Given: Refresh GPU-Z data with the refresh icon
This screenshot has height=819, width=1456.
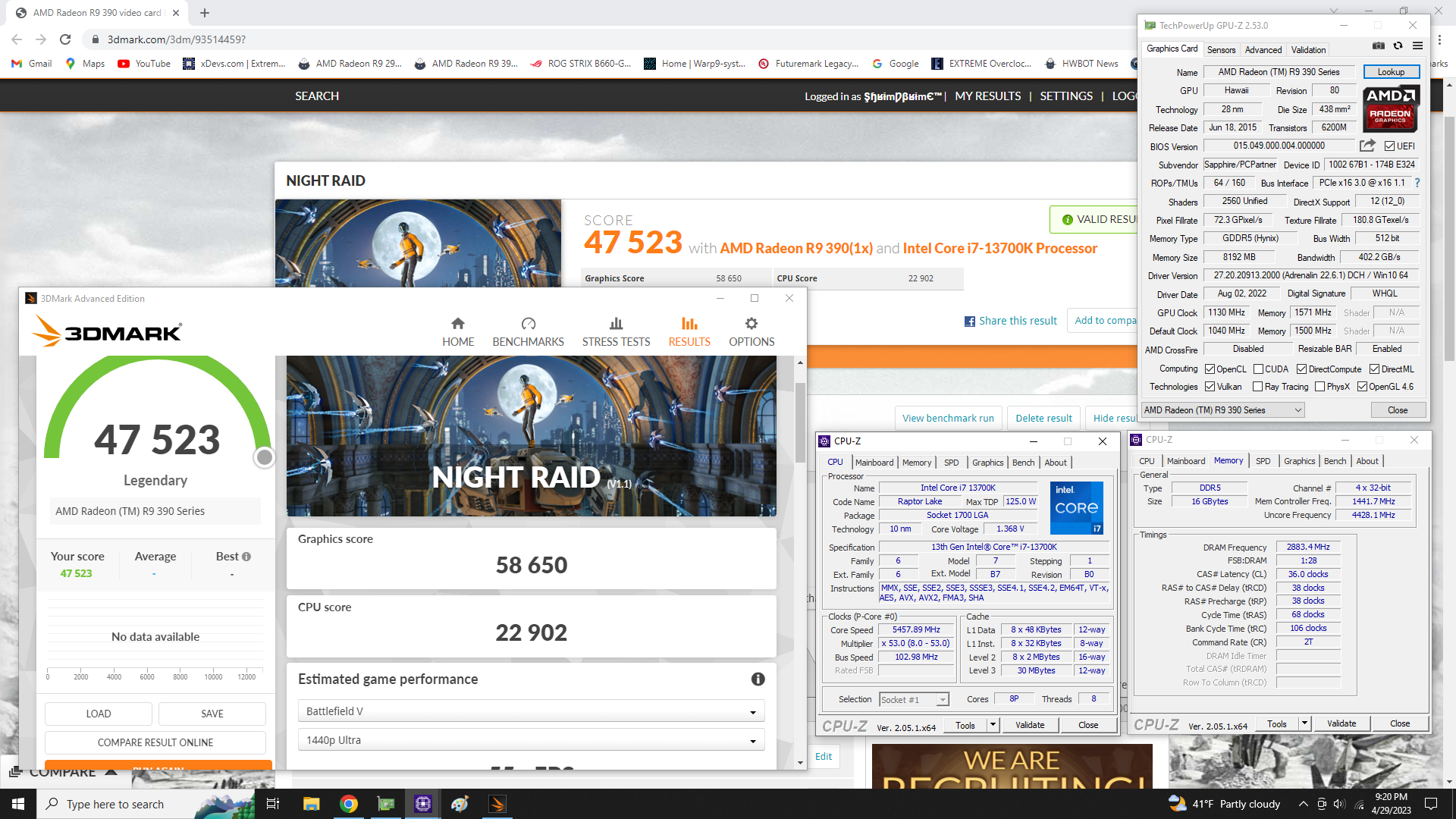Looking at the screenshot, I should point(1398,45).
